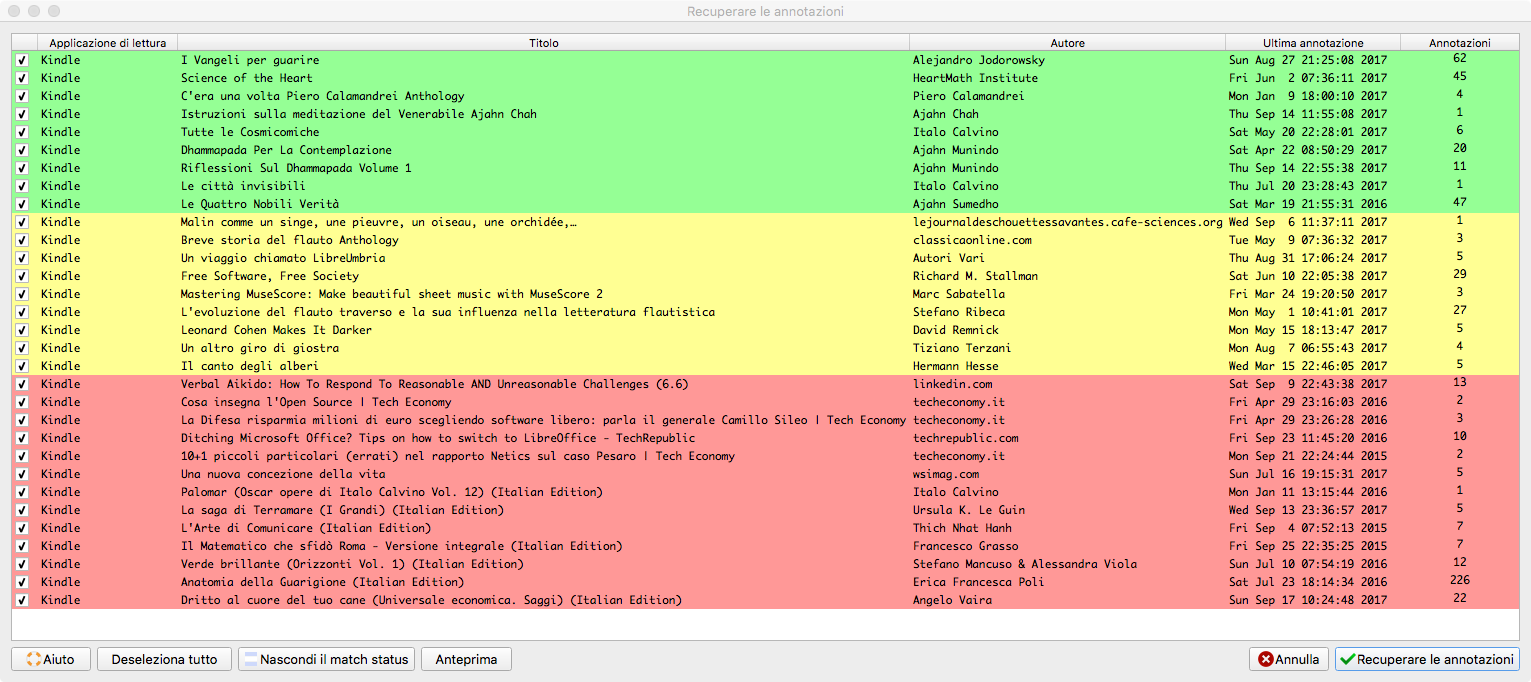1531x682 pixels.
Task: Toggle checkbox for Una nuova concezione della vita
Action: [22, 474]
